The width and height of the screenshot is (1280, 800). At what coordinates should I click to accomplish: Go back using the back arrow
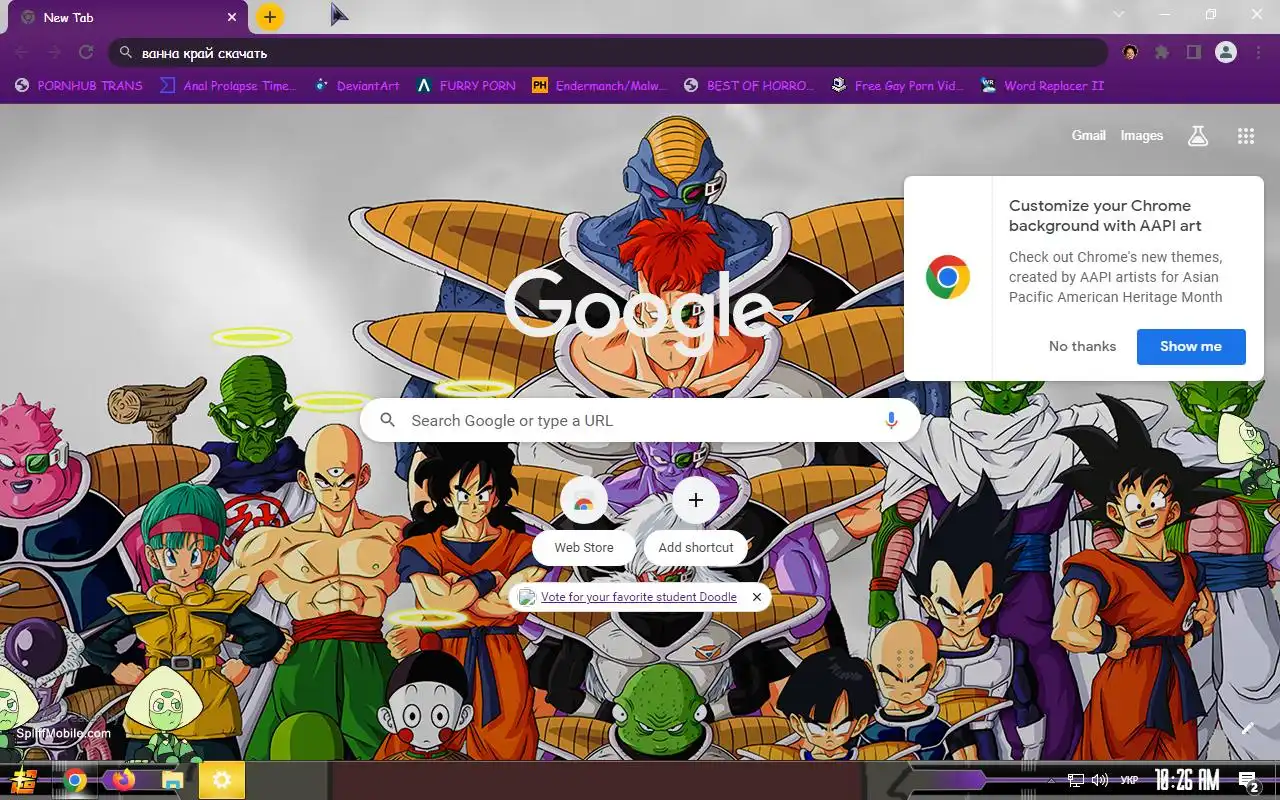pos(22,52)
